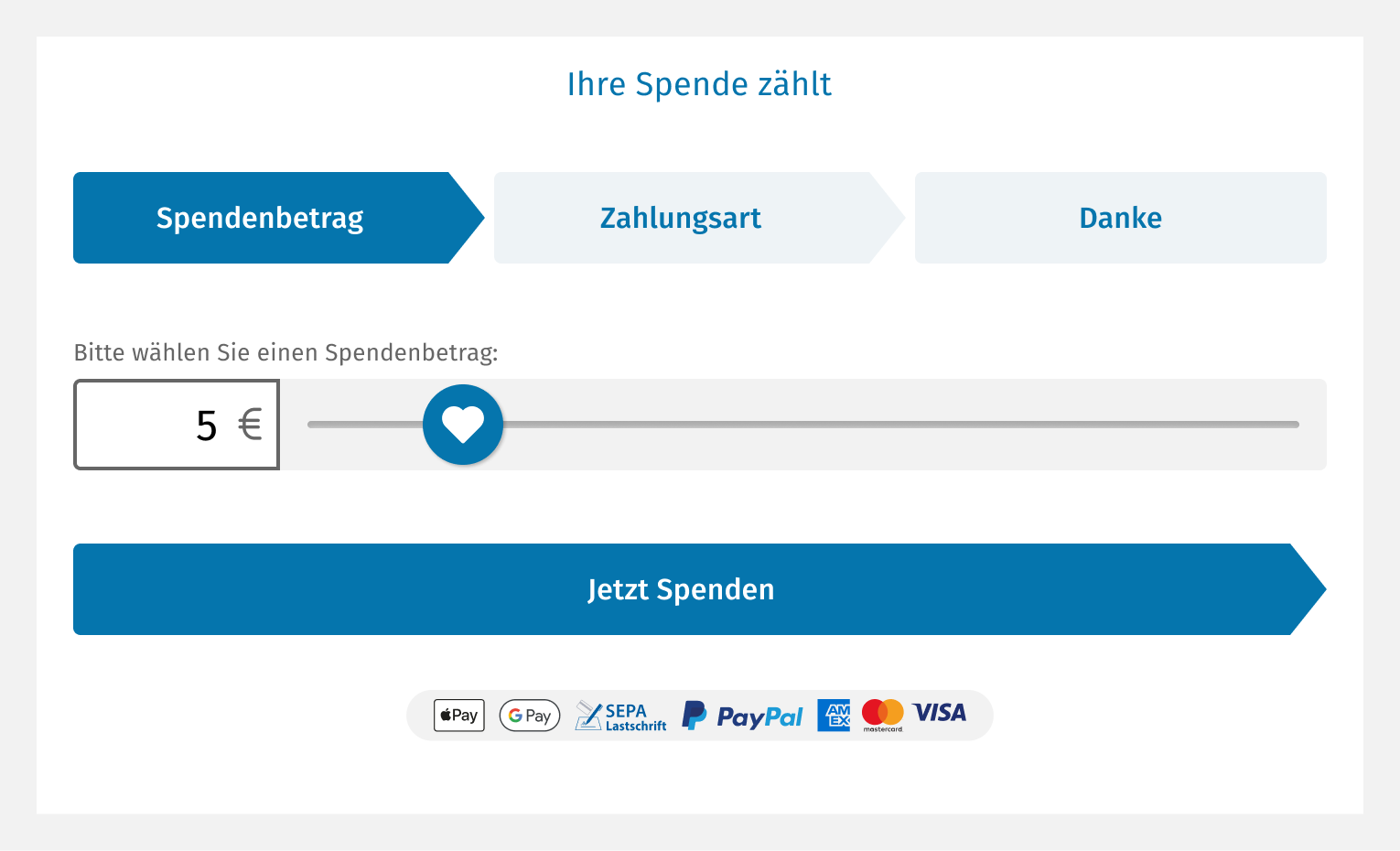Click the white heart slider handle
Viewport: 1400px width, 851px height.
coord(463,425)
